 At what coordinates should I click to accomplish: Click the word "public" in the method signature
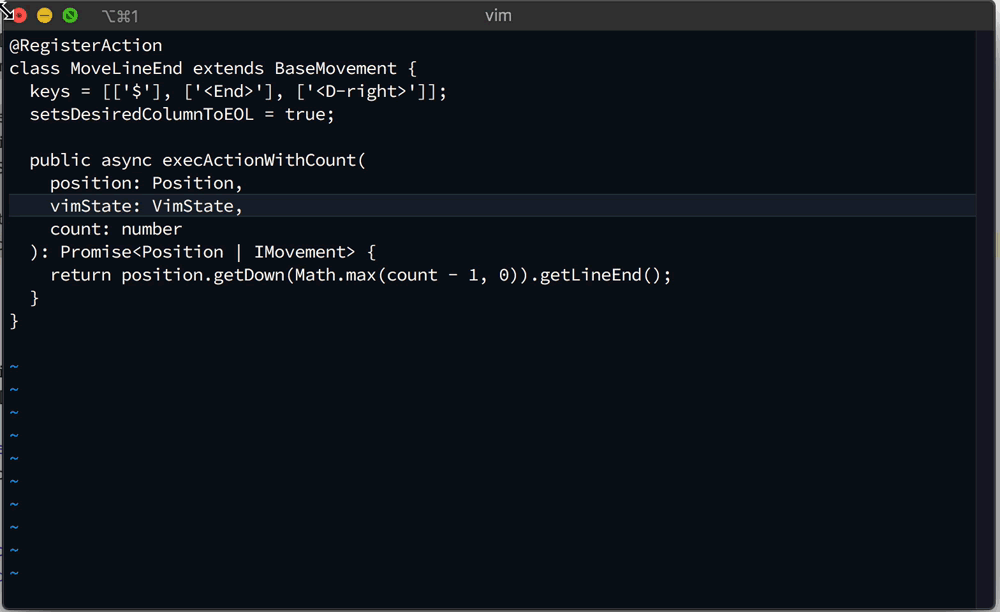[60, 161]
